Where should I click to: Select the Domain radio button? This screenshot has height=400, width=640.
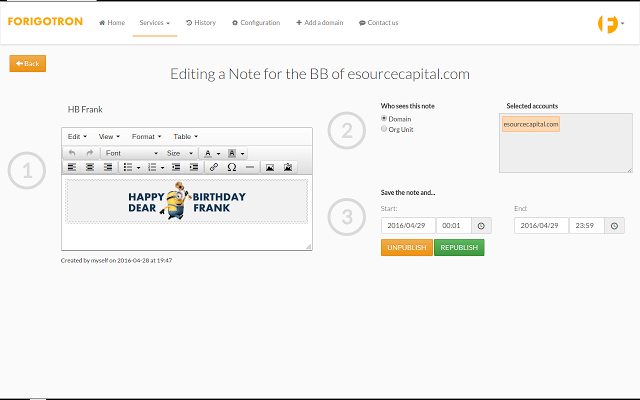tap(384, 119)
